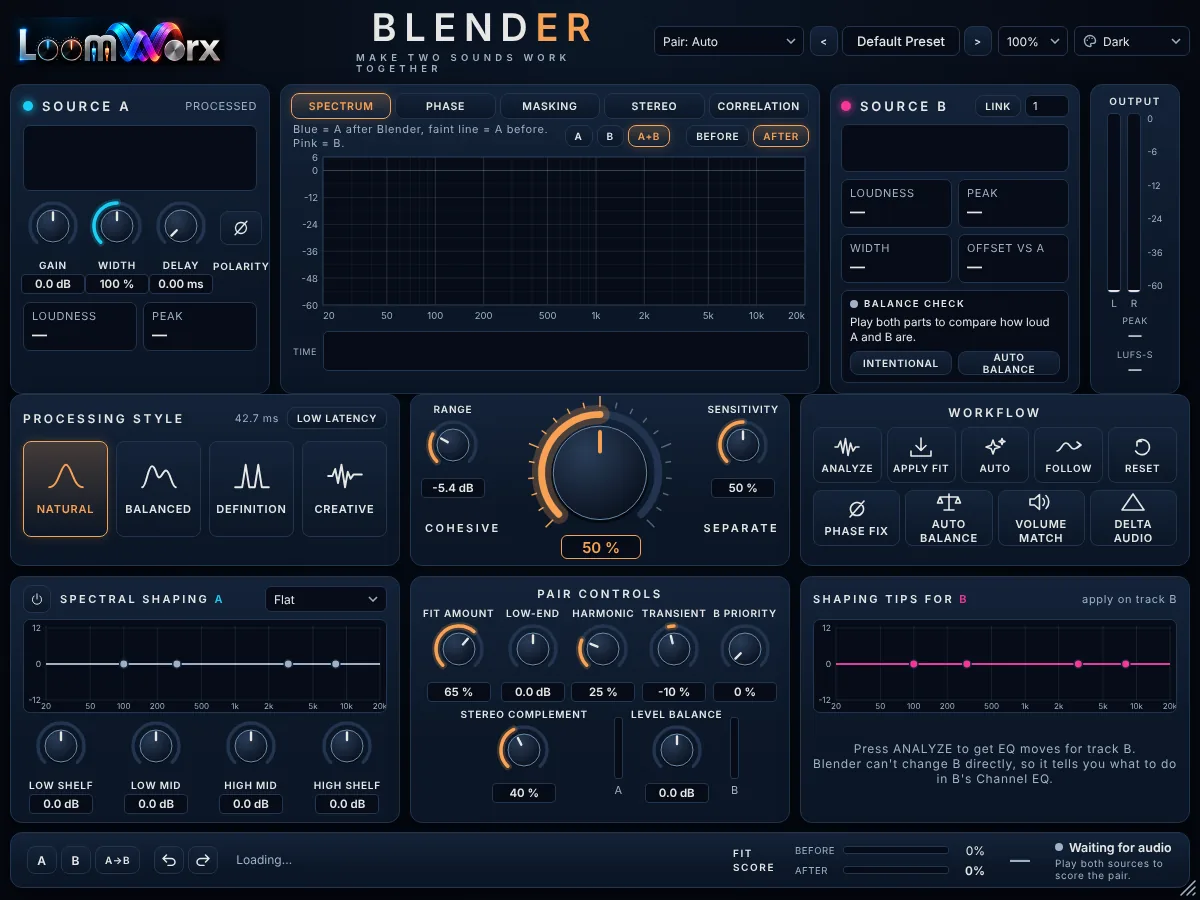Open the 100% zoom scale dropdown
This screenshot has width=1200, height=900.
1032,42
